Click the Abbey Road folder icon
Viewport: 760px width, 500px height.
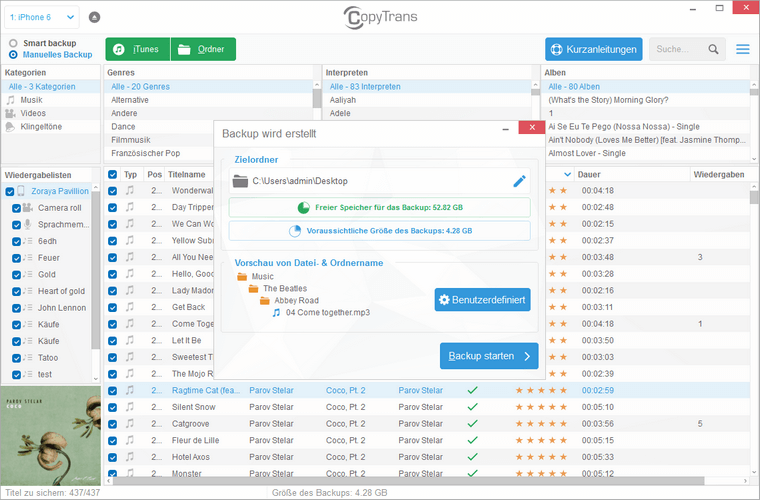pos(264,301)
